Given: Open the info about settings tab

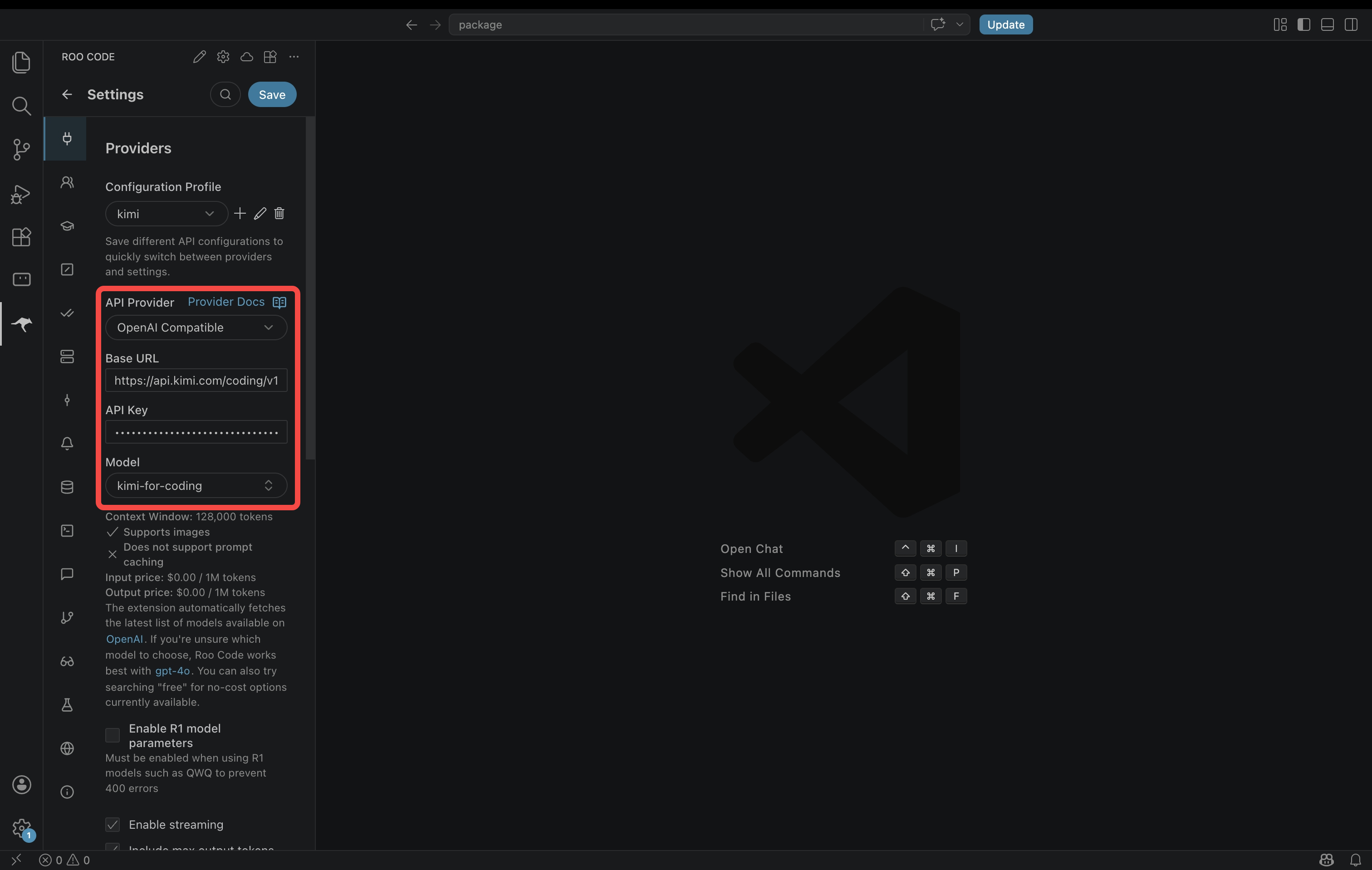Looking at the screenshot, I should tap(67, 792).
